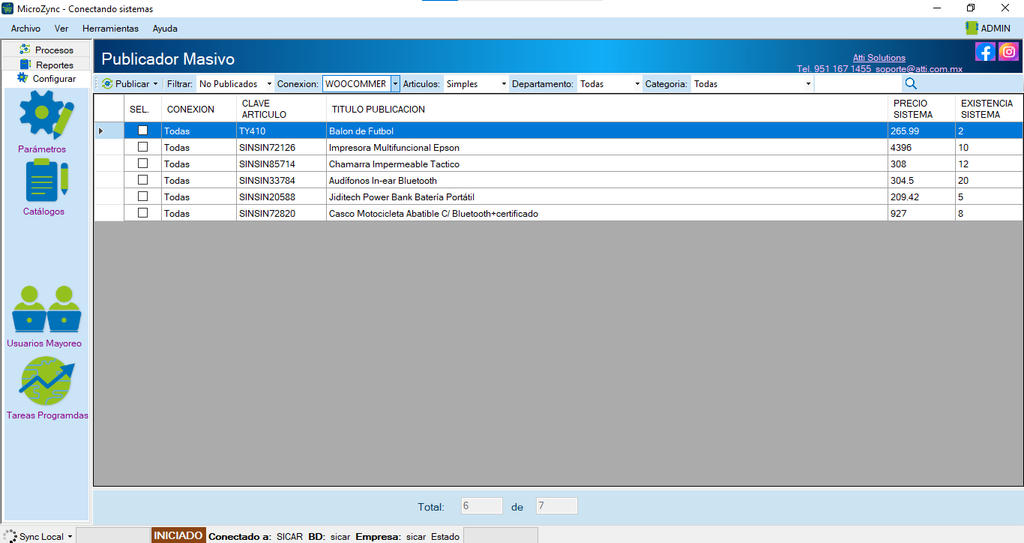This screenshot has height=543, width=1024.
Task: Switch to the Reportes tab
Action: pos(46,65)
